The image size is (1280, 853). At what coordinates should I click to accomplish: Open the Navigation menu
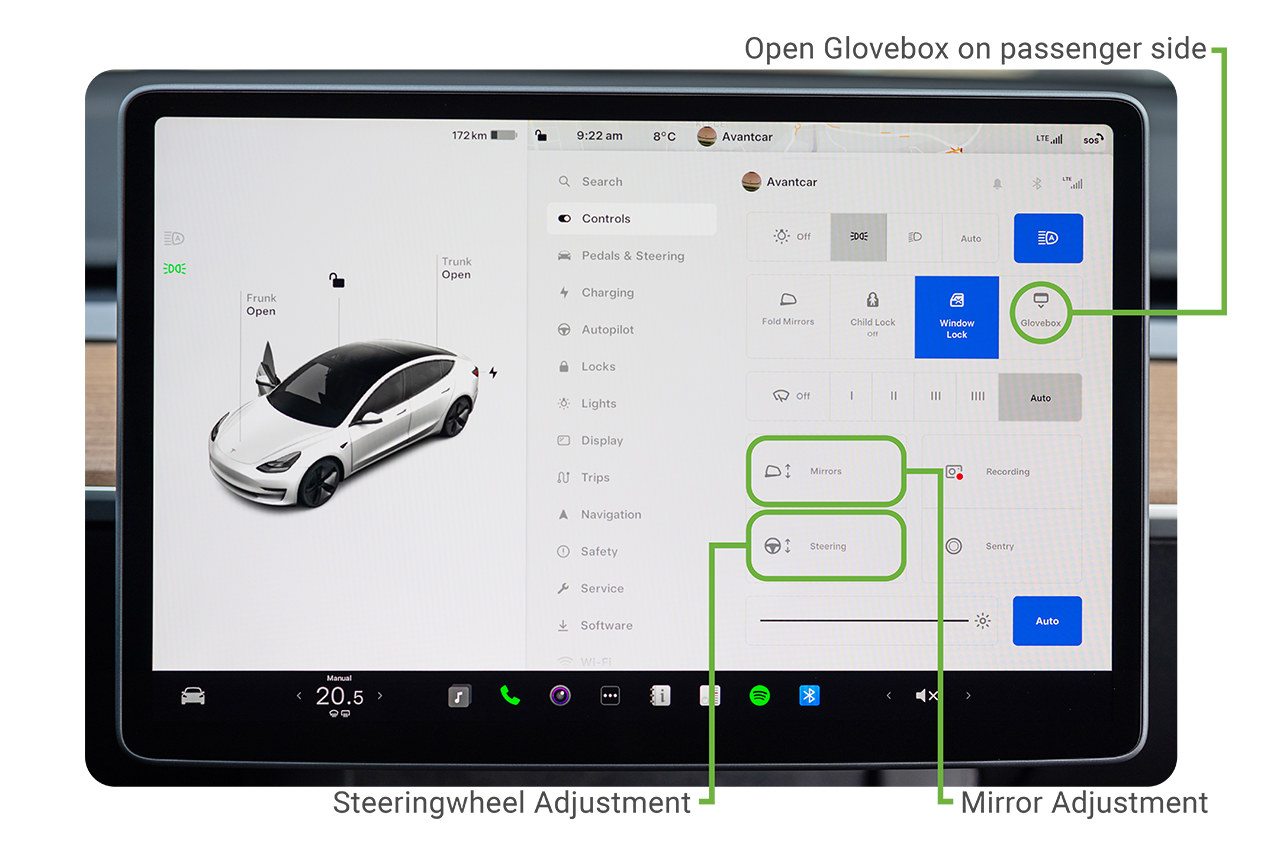pos(632,515)
